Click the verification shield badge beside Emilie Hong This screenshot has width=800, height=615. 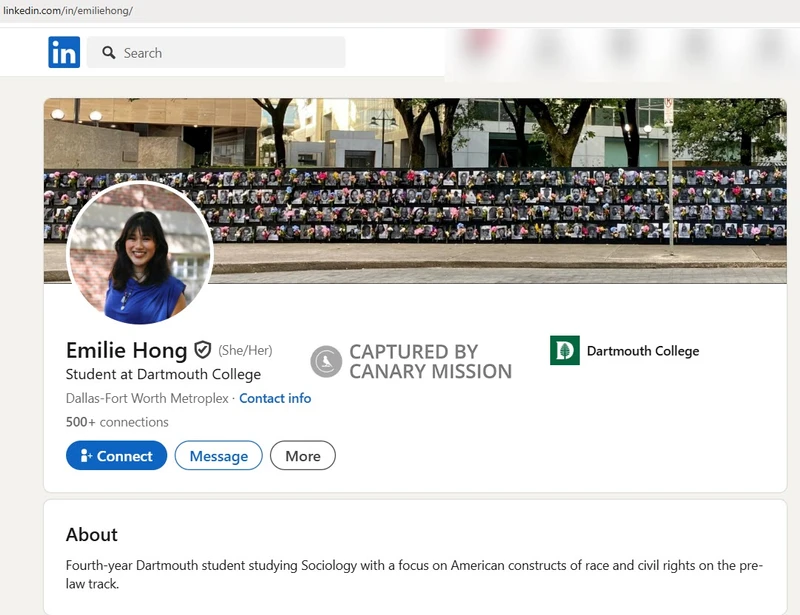(203, 349)
